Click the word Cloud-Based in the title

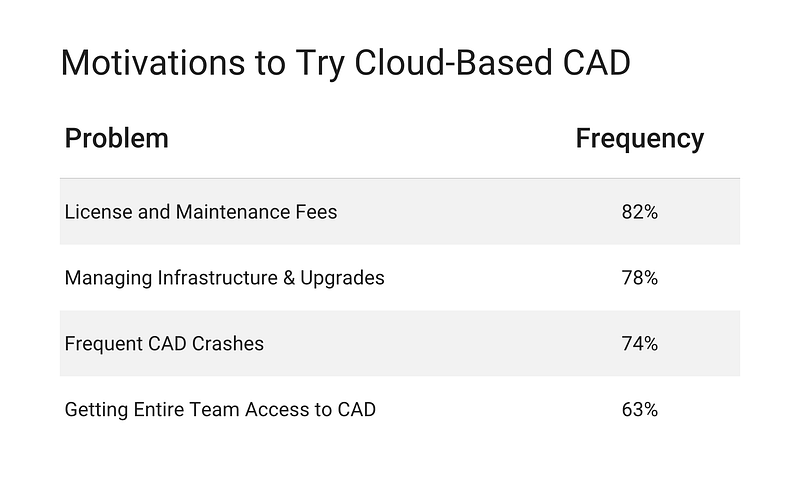(x=454, y=63)
